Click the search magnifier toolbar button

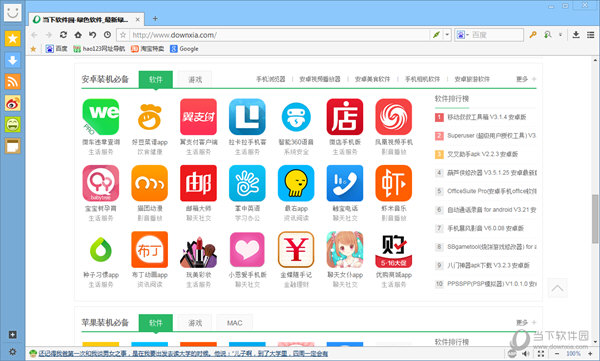pos(548,35)
